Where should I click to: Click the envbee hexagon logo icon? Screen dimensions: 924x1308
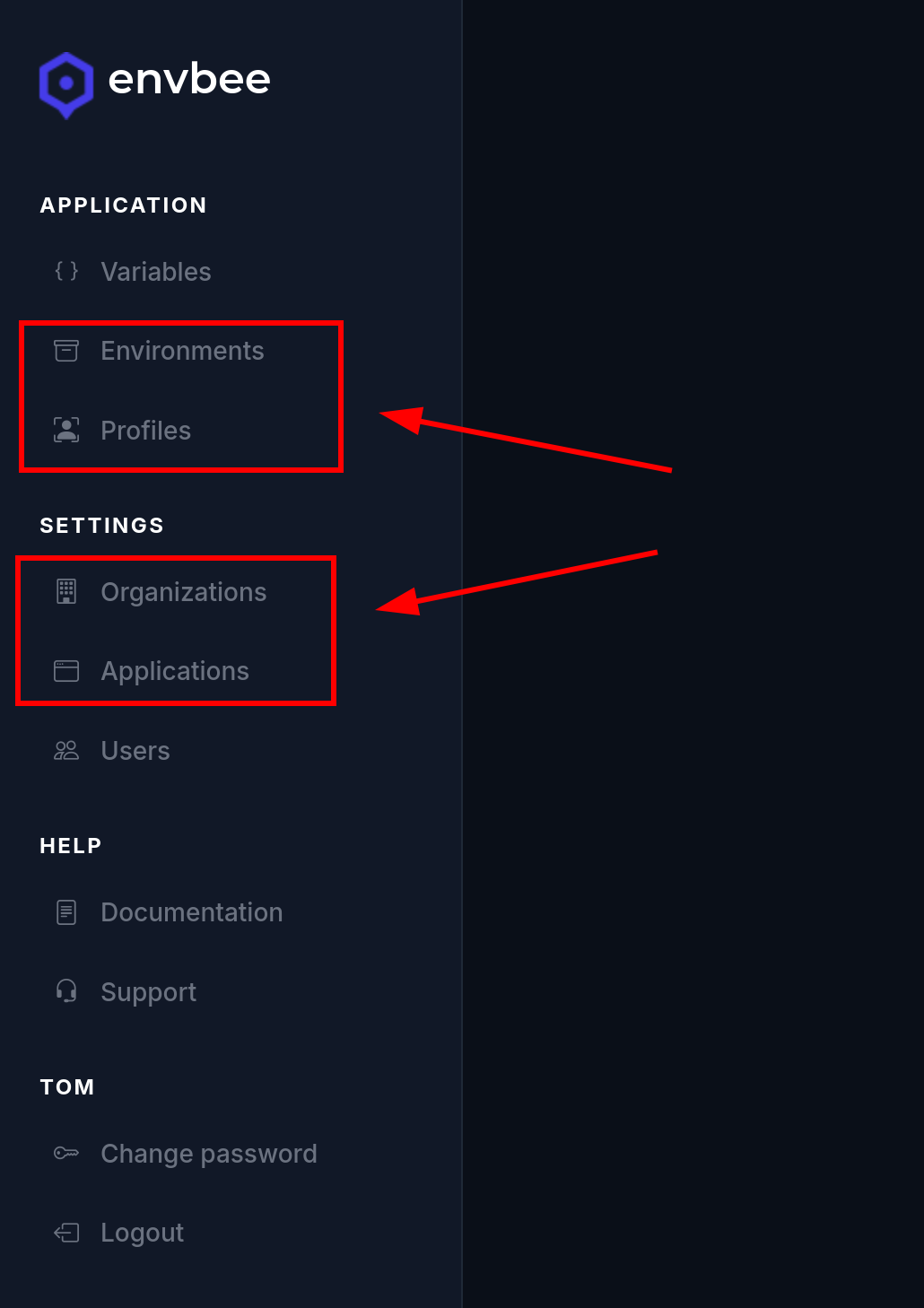click(x=66, y=84)
